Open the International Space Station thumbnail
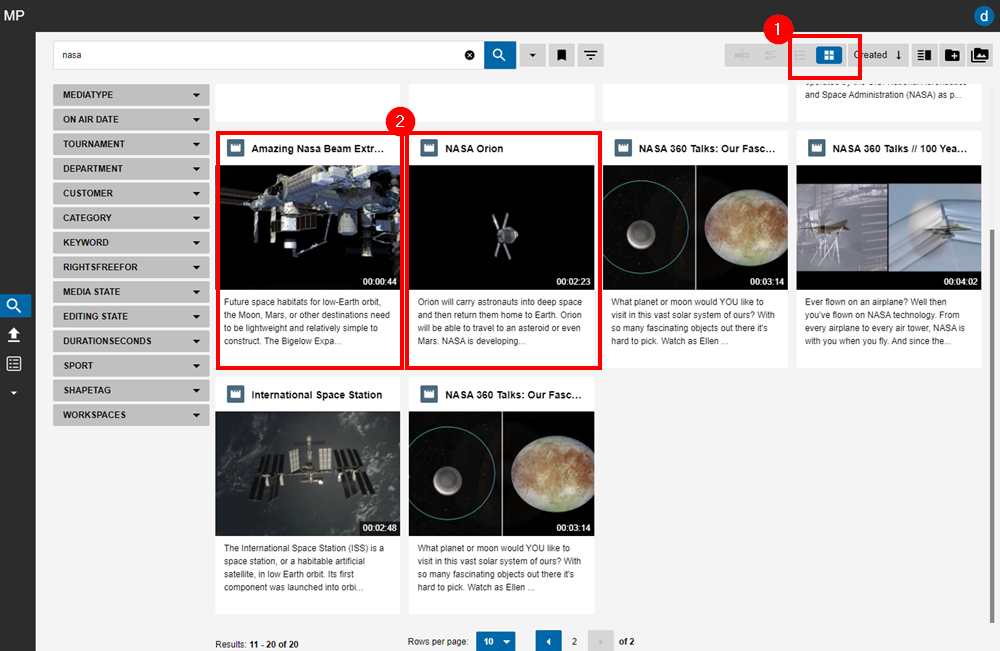Viewport: 1000px width, 651px height. click(307, 473)
